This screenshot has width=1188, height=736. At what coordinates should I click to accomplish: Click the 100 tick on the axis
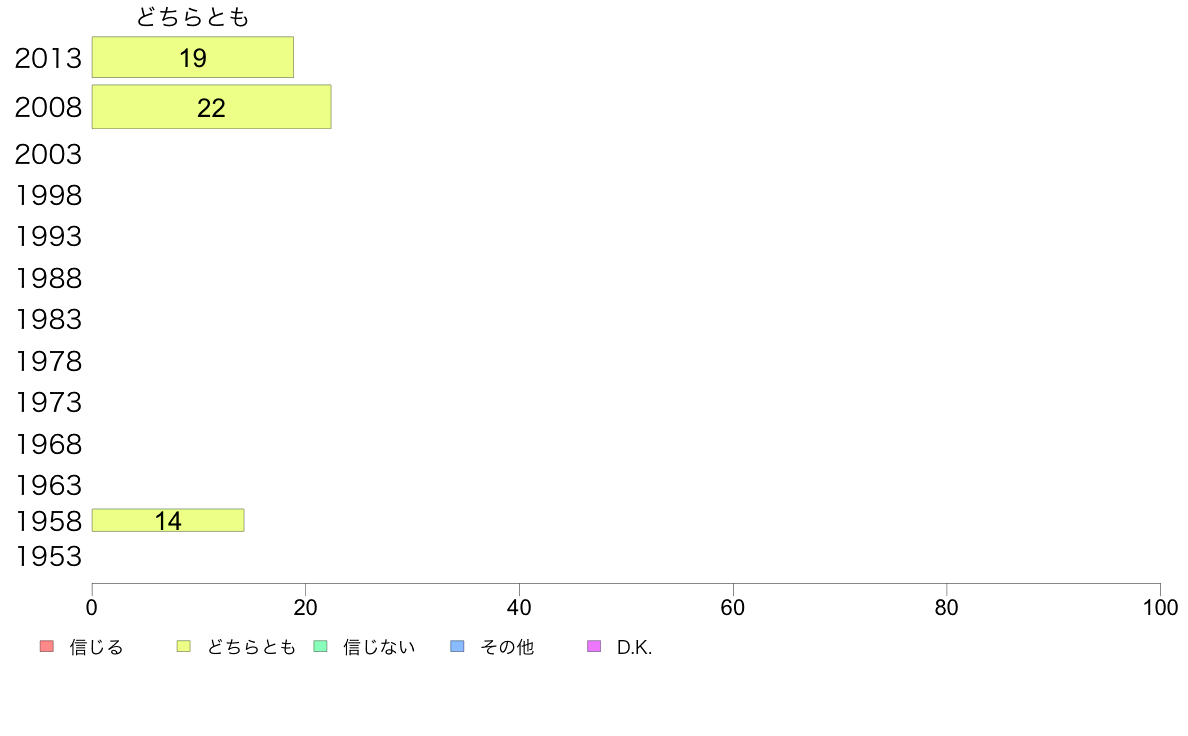tap(1160, 607)
